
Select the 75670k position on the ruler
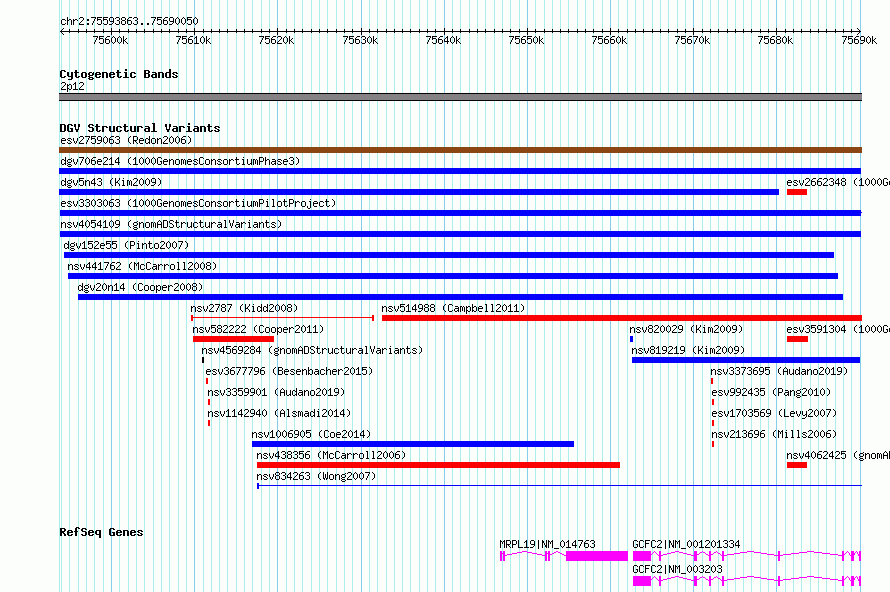692,40
